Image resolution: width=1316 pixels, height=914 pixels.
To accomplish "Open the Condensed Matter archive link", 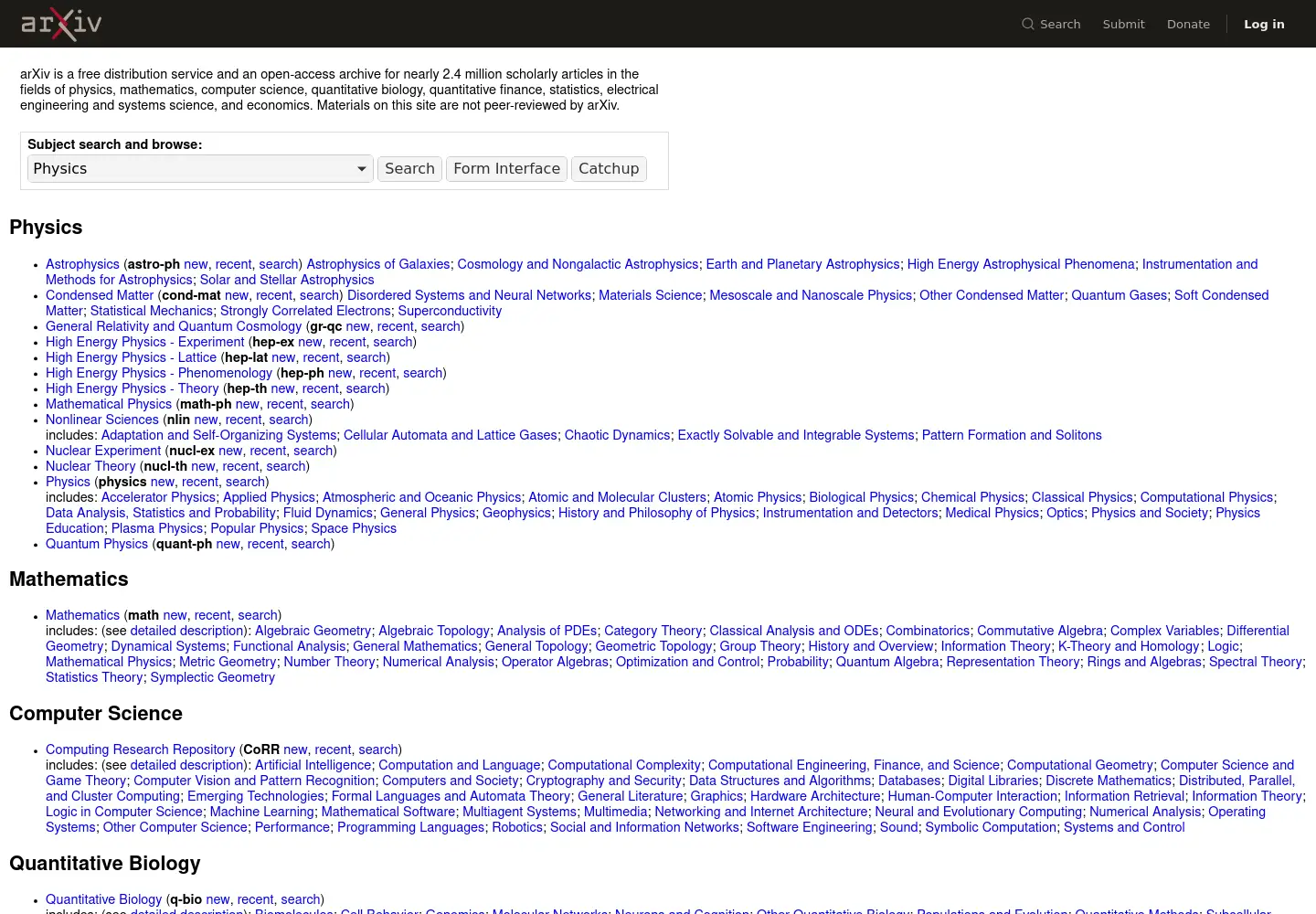I will [100, 295].
